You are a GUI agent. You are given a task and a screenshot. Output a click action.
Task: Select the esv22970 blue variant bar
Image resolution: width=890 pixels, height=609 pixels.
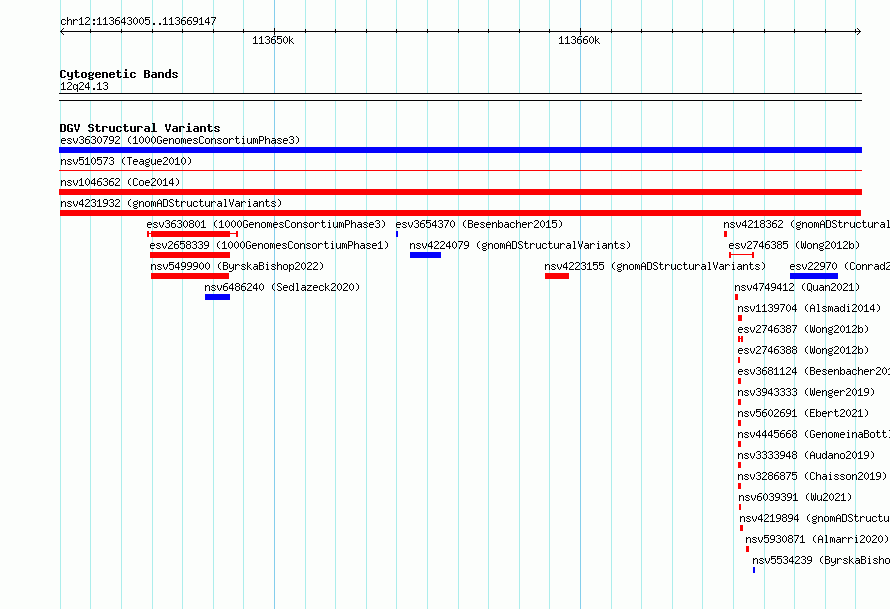point(814,276)
